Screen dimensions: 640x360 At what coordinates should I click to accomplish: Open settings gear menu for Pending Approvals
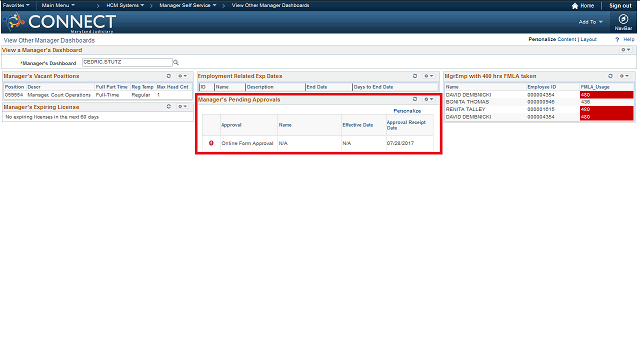point(428,99)
